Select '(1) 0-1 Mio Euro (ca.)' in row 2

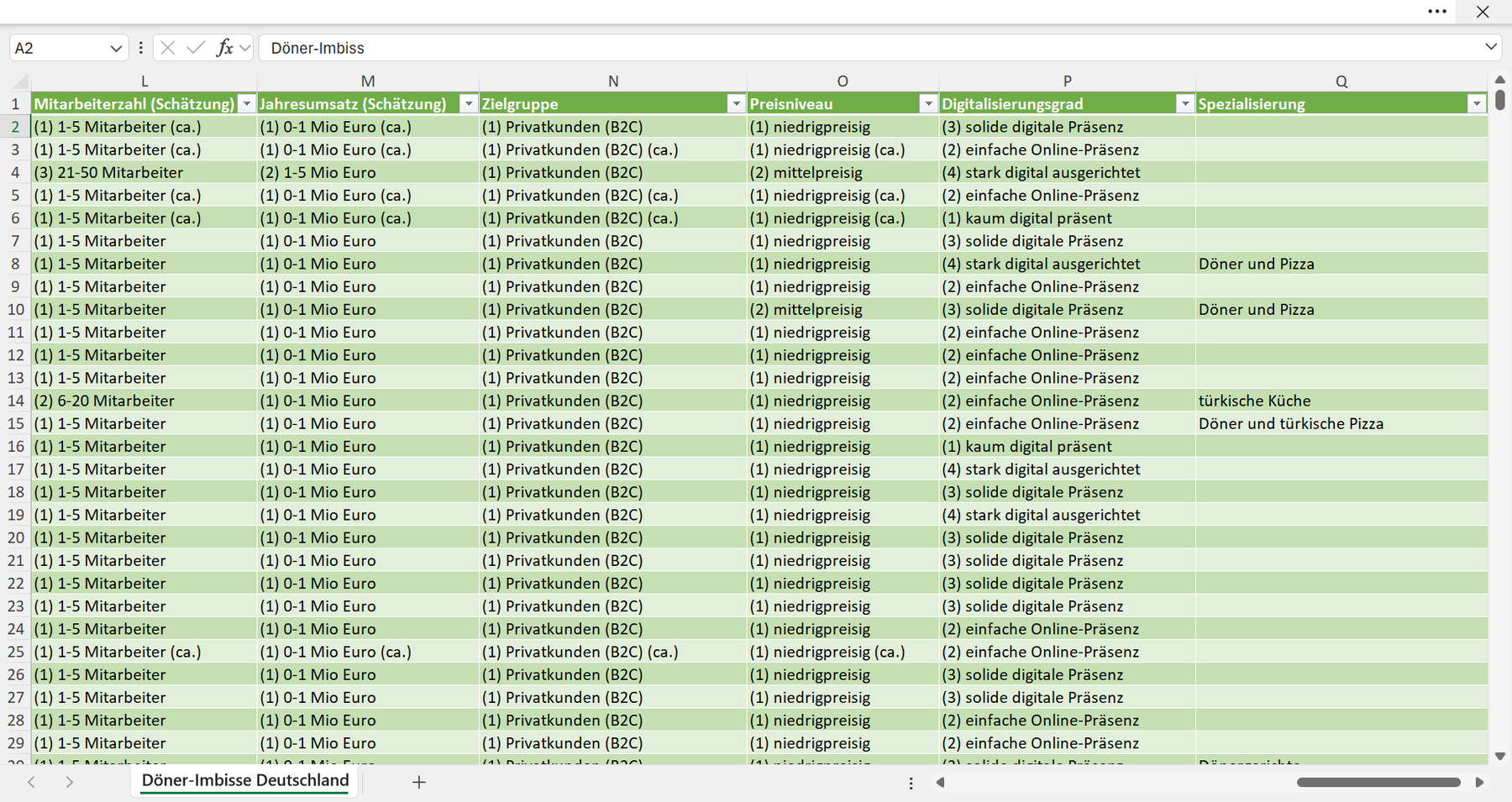(x=368, y=127)
